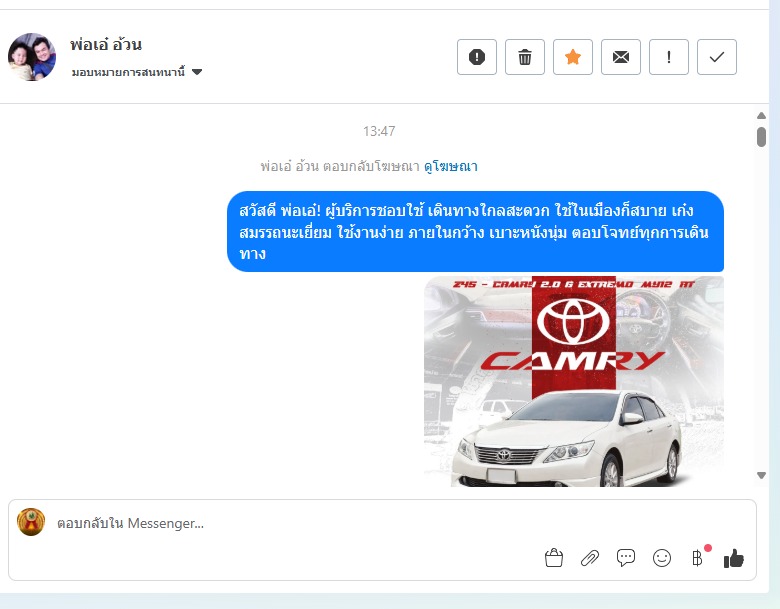Click the chat scrollbar up arrow
This screenshot has width=780, height=609.
(761, 115)
